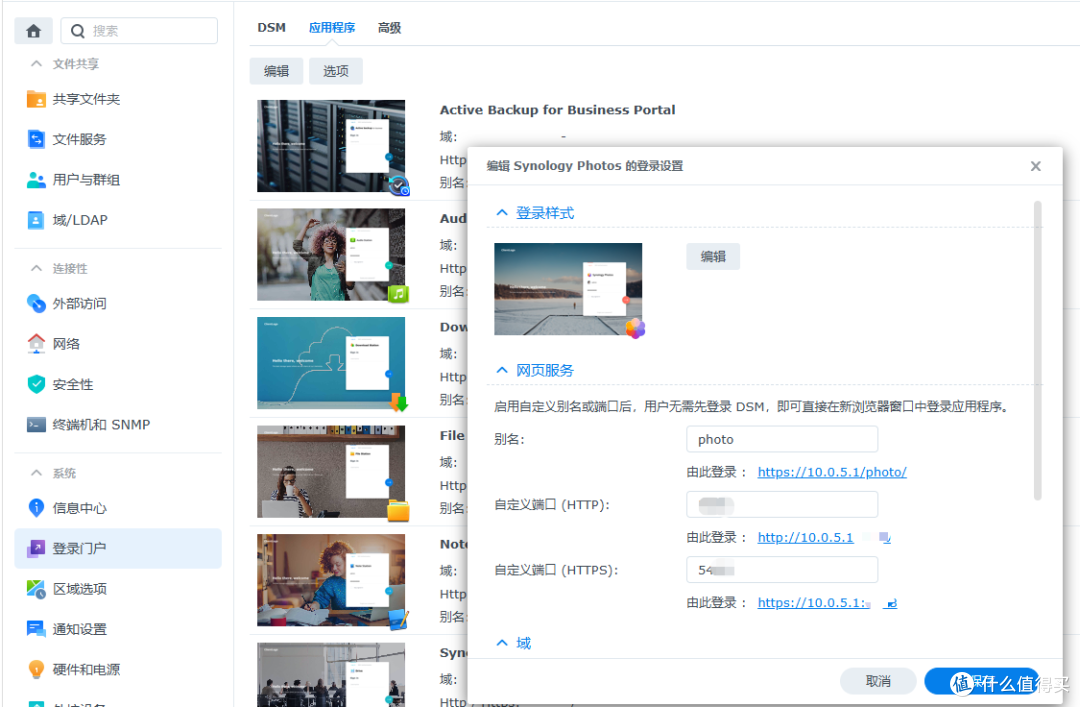Click 共享文件夹 sidebar label
The height and width of the screenshot is (707, 1080).
click(86, 99)
